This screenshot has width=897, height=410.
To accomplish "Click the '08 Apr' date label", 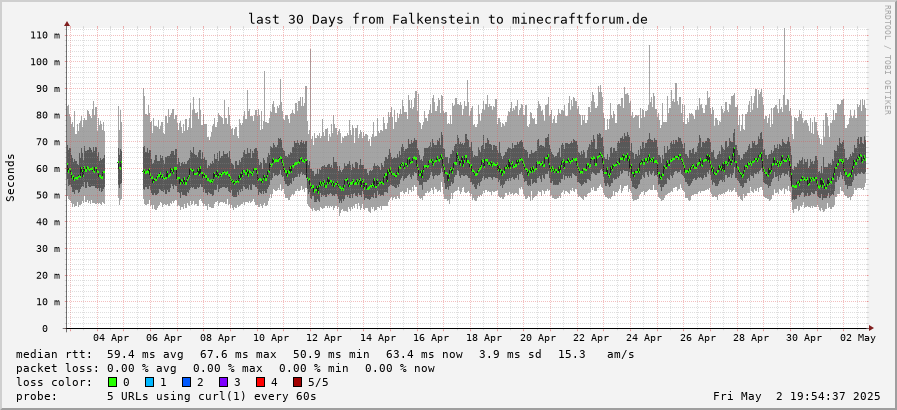I will (218, 338).
